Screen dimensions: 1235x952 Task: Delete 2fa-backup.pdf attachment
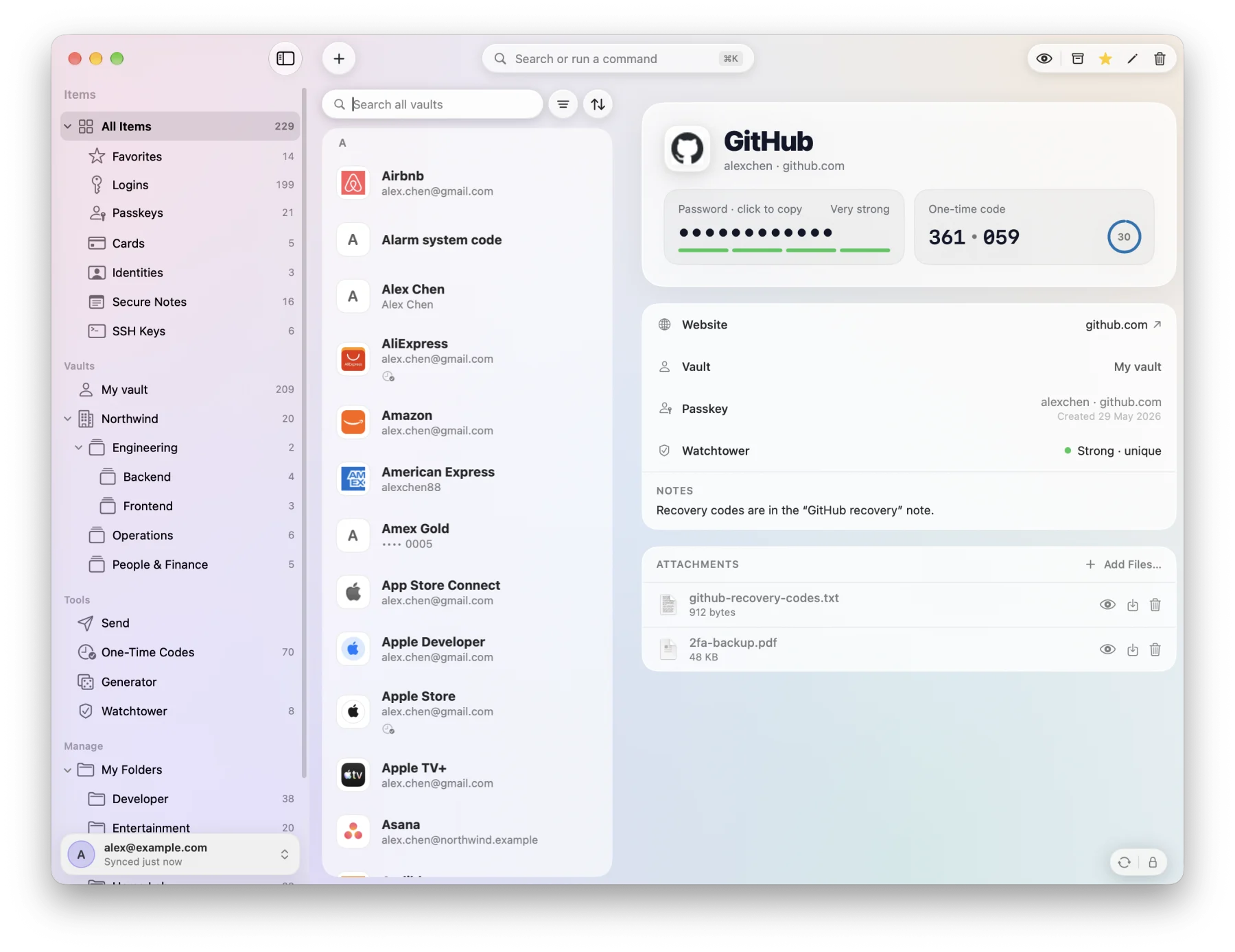coord(1155,649)
